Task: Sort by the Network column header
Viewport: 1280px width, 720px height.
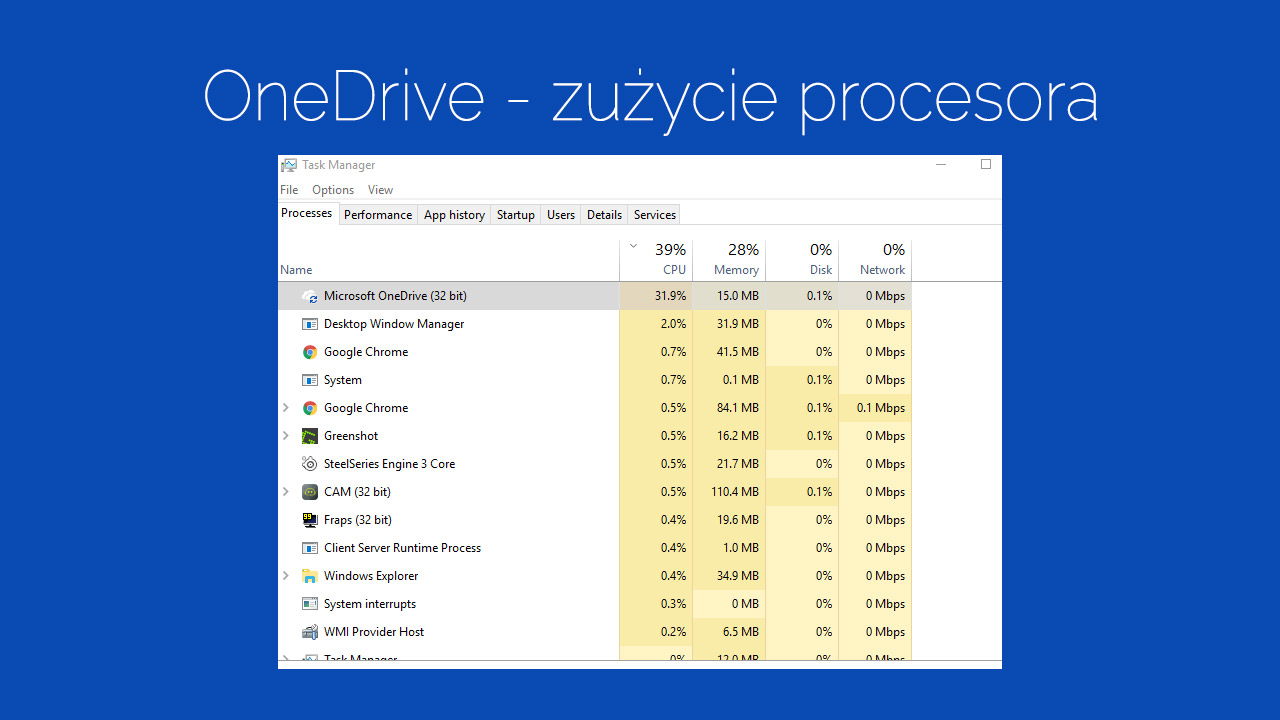Action: (x=875, y=260)
